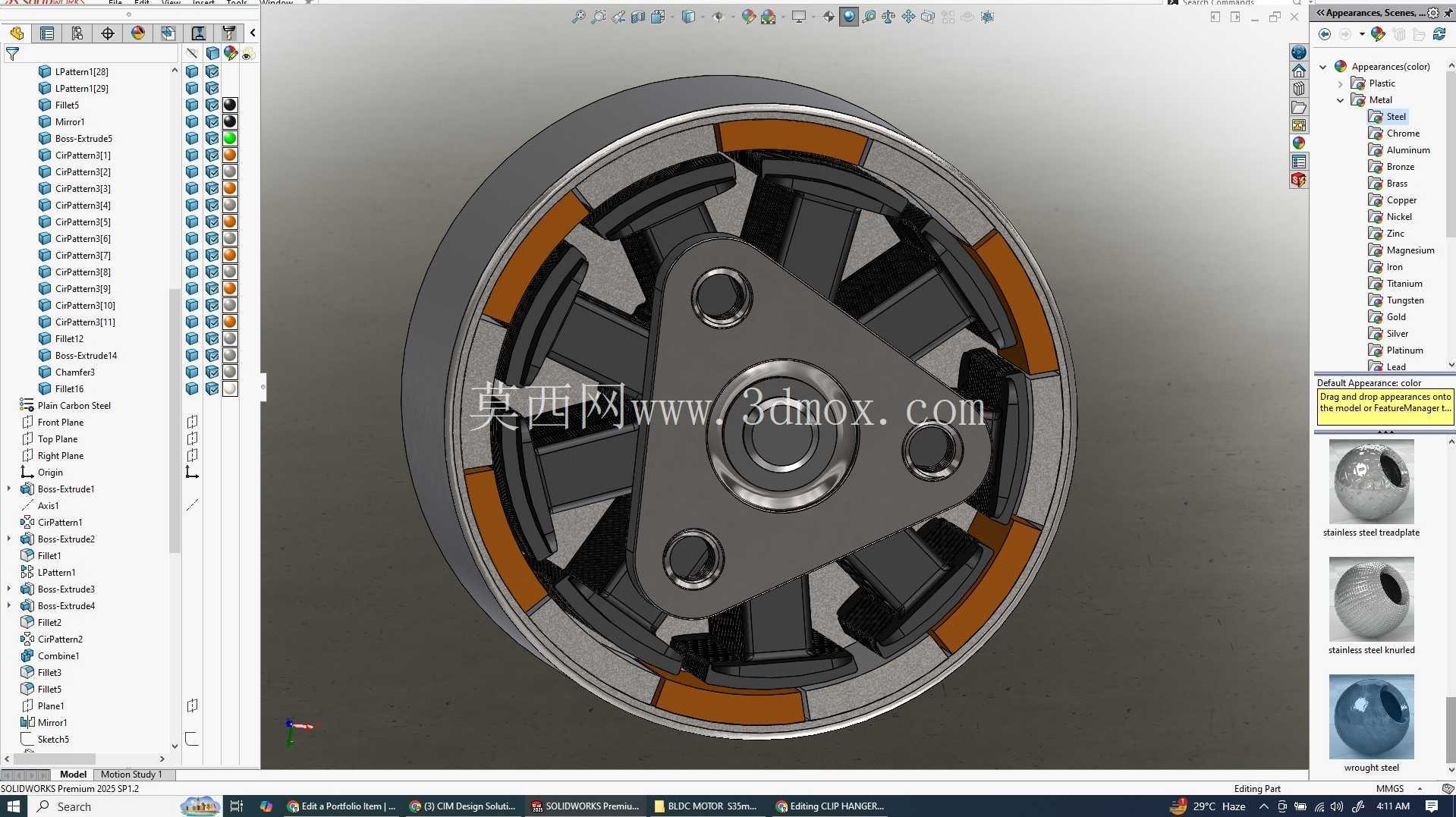Click black appearance swatch for Fillet5
Screen dimensions: 1456x817
click(230, 105)
